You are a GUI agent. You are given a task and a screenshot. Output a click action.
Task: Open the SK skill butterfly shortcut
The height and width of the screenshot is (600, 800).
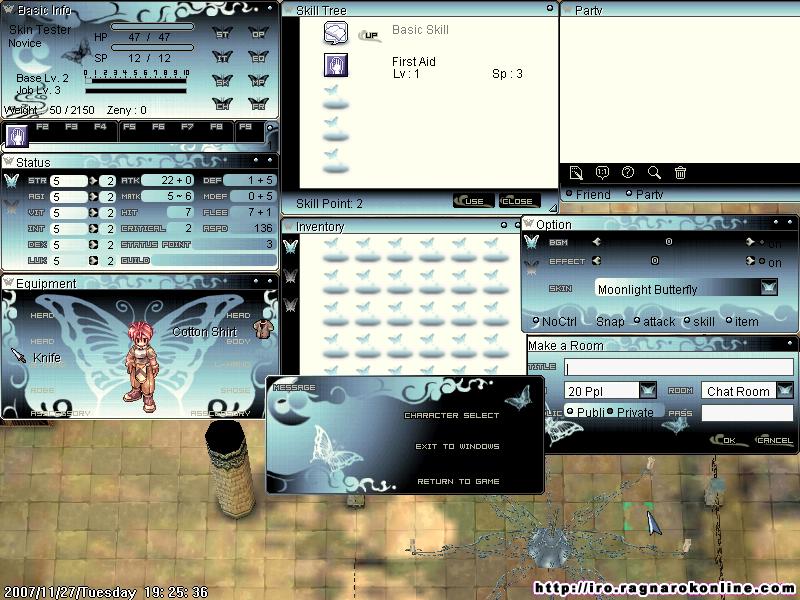(222, 81)
